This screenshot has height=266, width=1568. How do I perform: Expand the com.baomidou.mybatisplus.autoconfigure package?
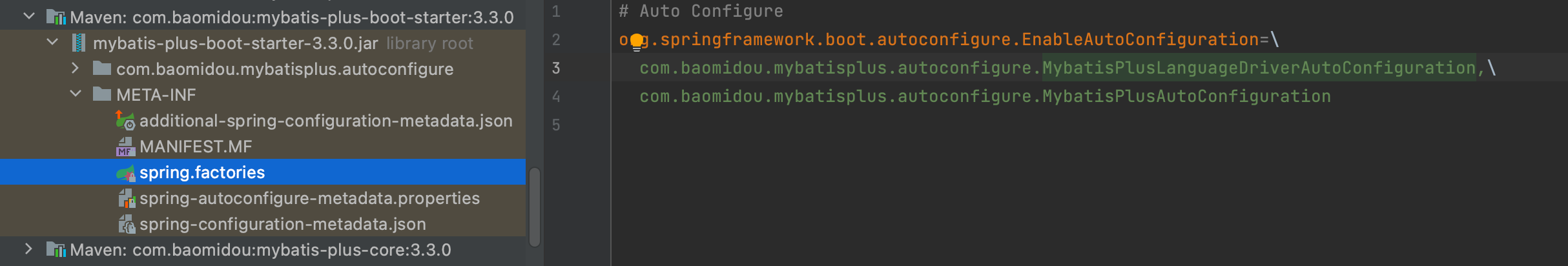tap(75, 68)
